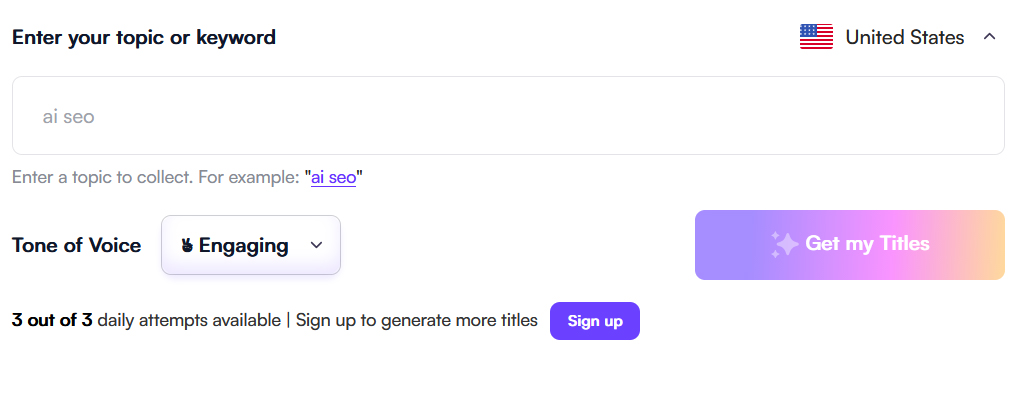The image size is (1025, 408).
Task: Open the United States country selector
Action: click(904, 37)
